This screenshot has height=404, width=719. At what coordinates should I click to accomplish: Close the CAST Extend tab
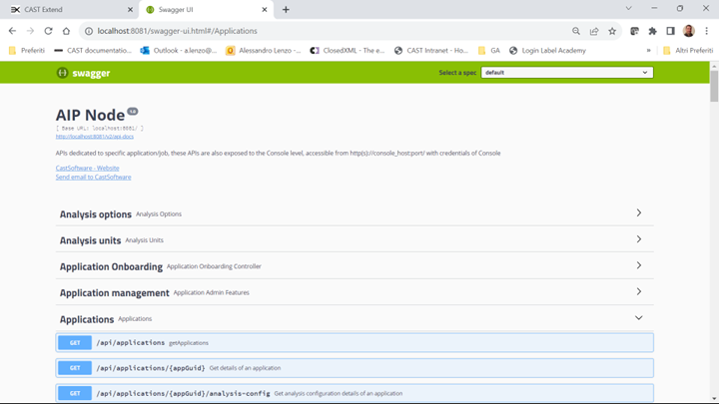130,9
